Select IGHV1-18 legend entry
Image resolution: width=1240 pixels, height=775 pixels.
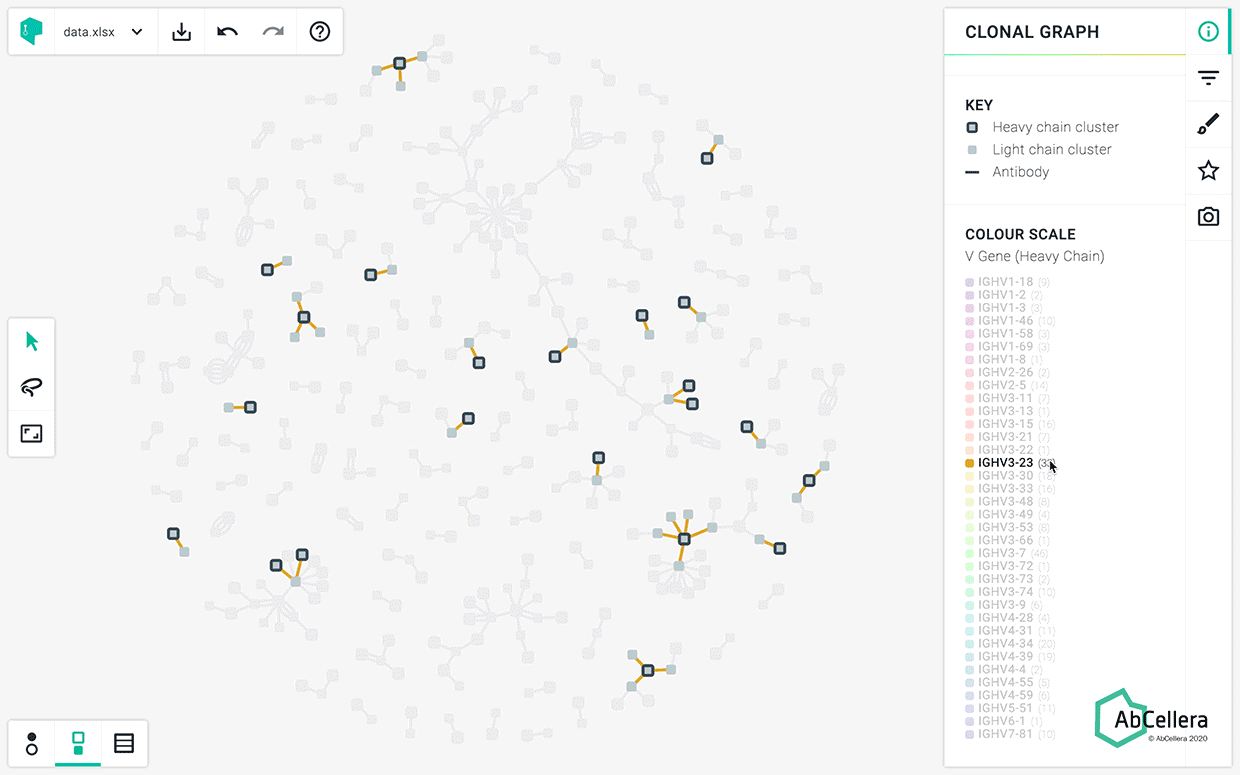[x=1005, y=282]
